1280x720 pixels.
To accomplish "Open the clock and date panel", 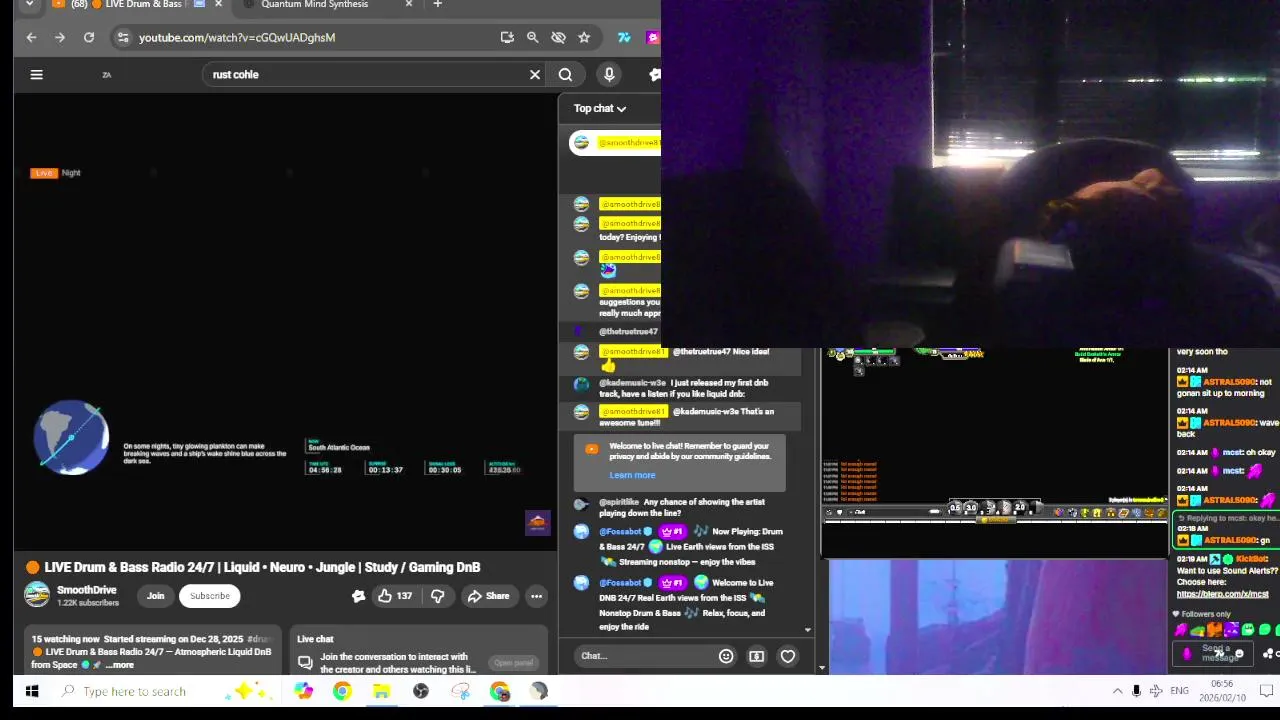I will click(1222, 691).
